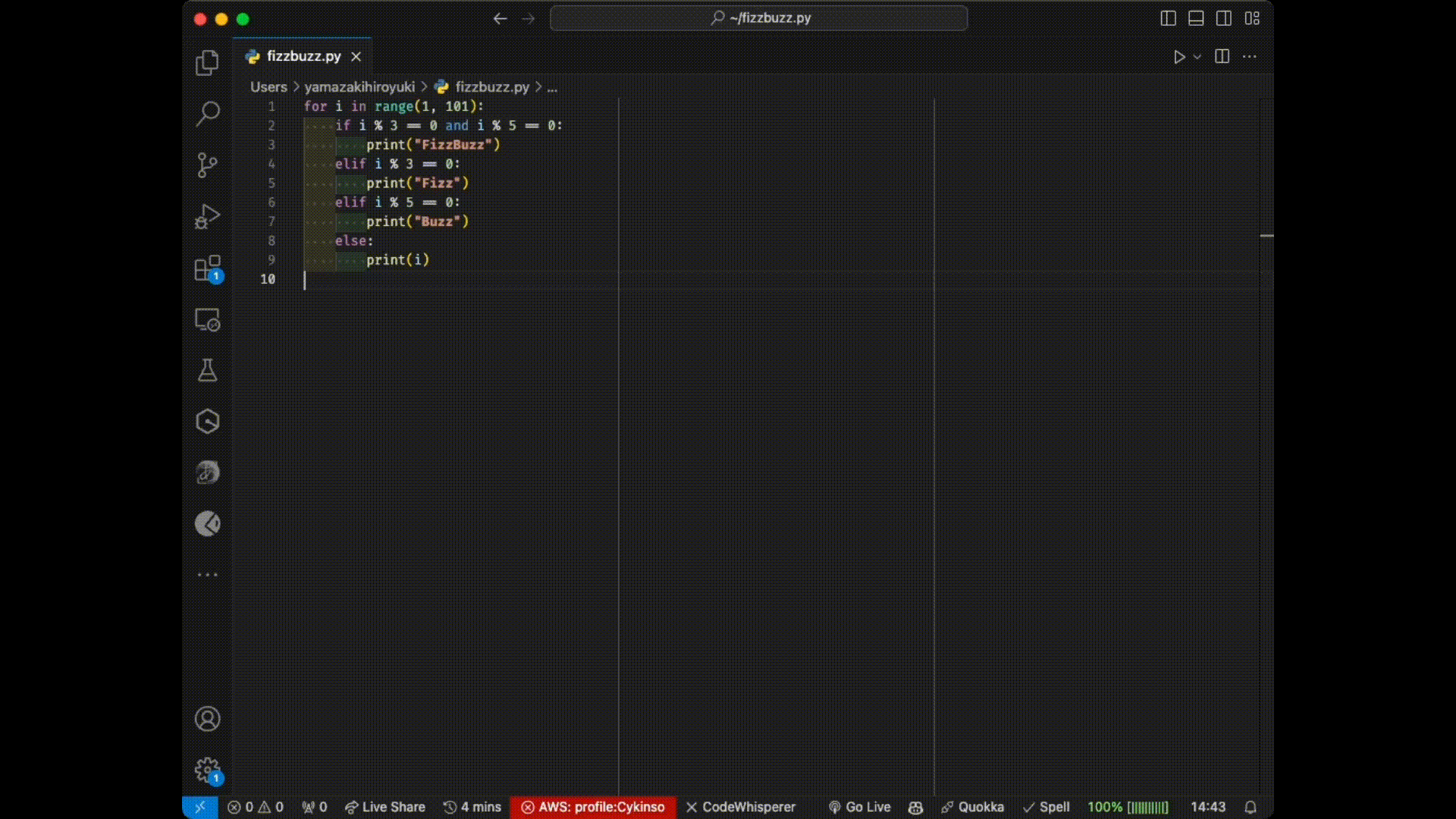Screen dimensions: 1456x819
Task: Toggle the bottom panel
Action: pyautogui.click(x=1196, y=18)
